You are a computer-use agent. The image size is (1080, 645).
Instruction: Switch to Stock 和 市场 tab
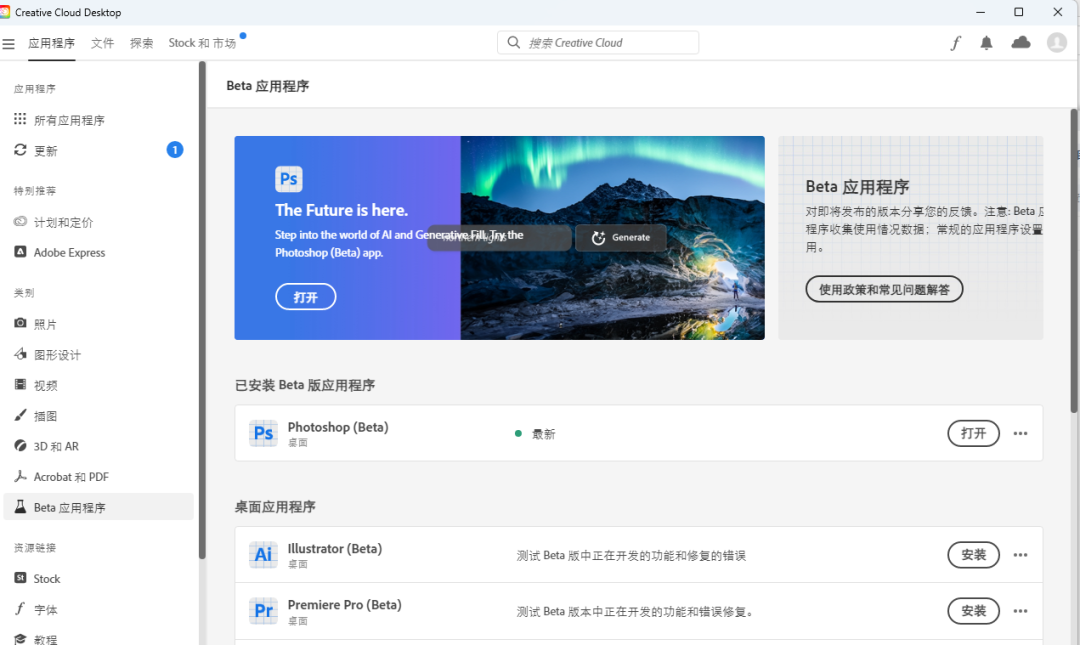pyautogui.click(x=202, y=43)
